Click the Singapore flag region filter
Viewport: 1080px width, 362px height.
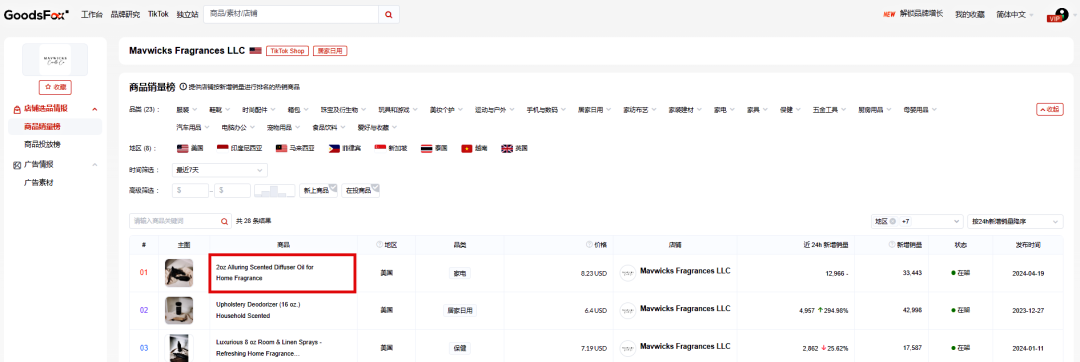[x=380, y=148]
